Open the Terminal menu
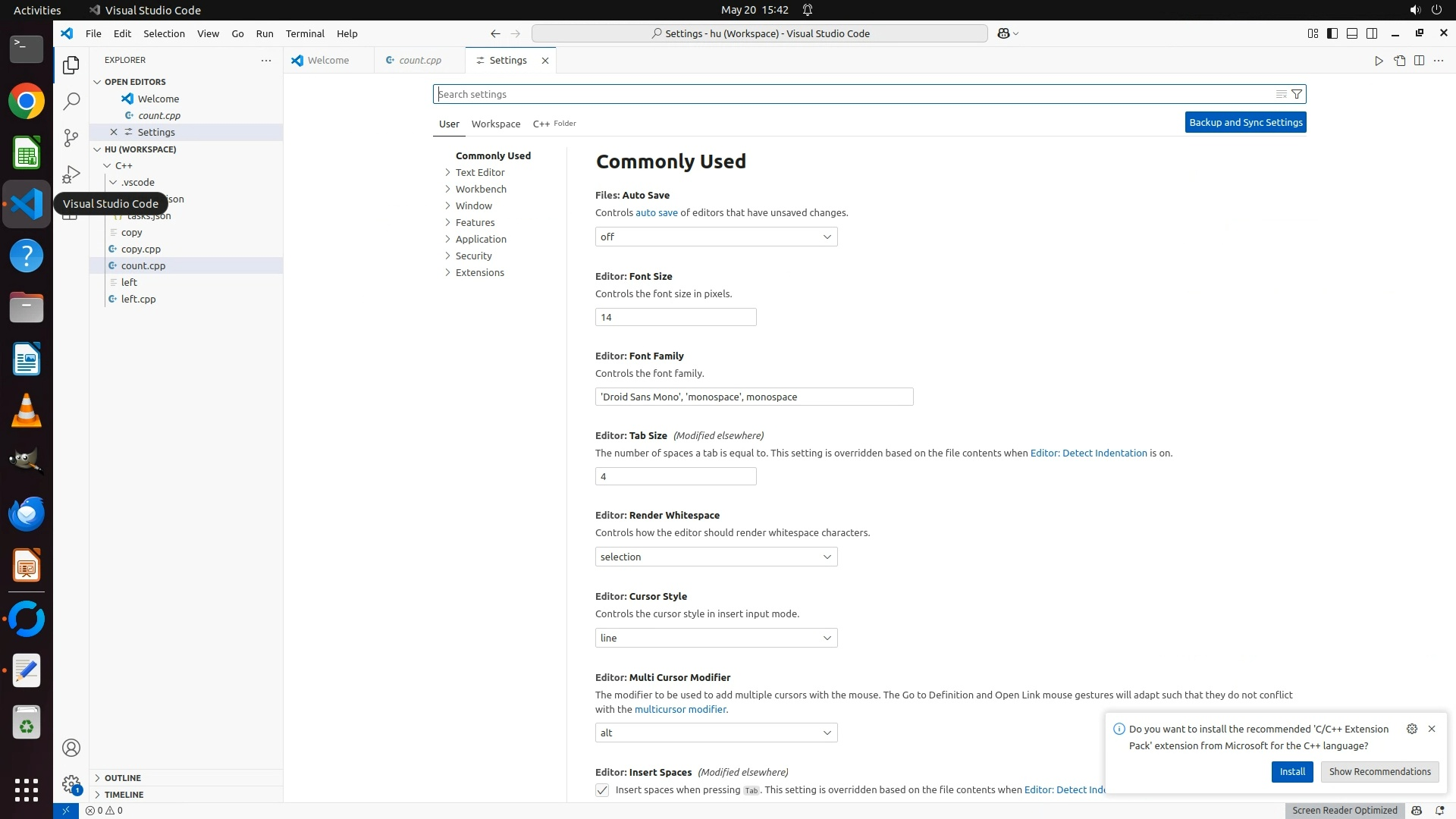The image size is (1456, 819). tap(305, 33)
